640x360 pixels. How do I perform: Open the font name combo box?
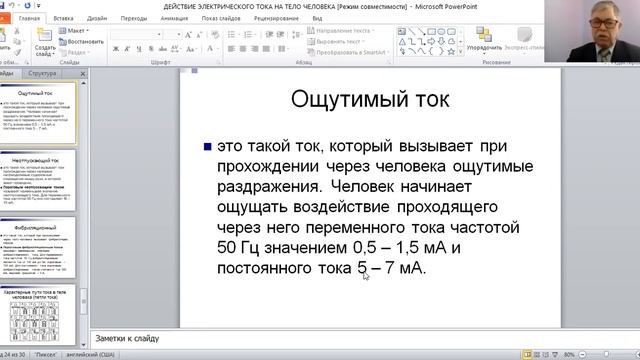click(136, 35)
